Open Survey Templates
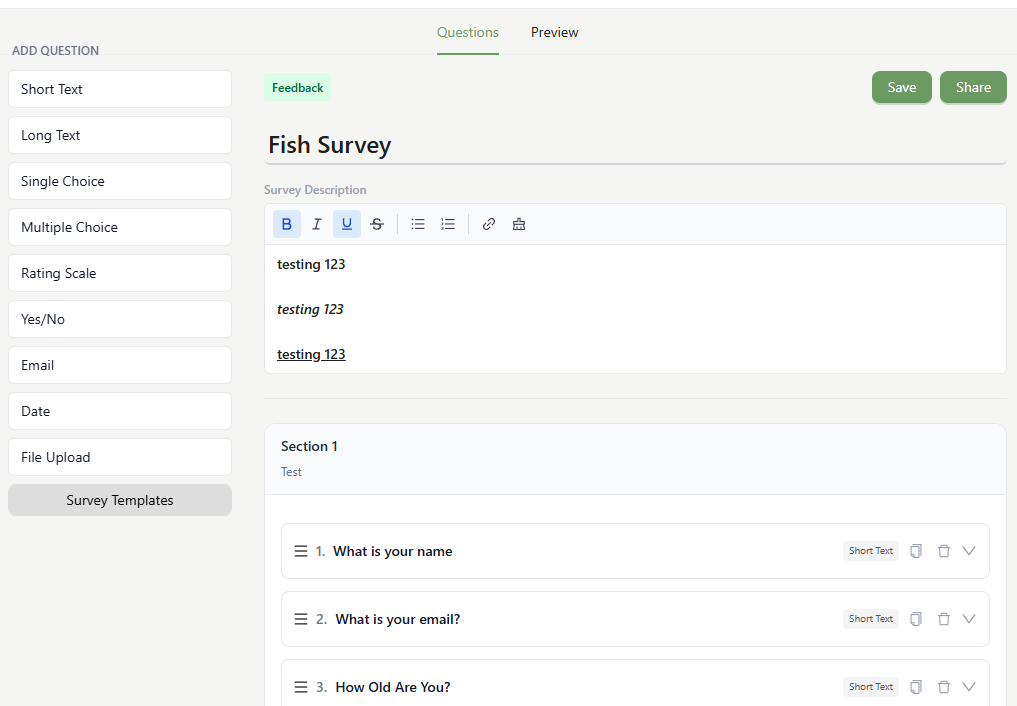 click(x=120, y=500)
